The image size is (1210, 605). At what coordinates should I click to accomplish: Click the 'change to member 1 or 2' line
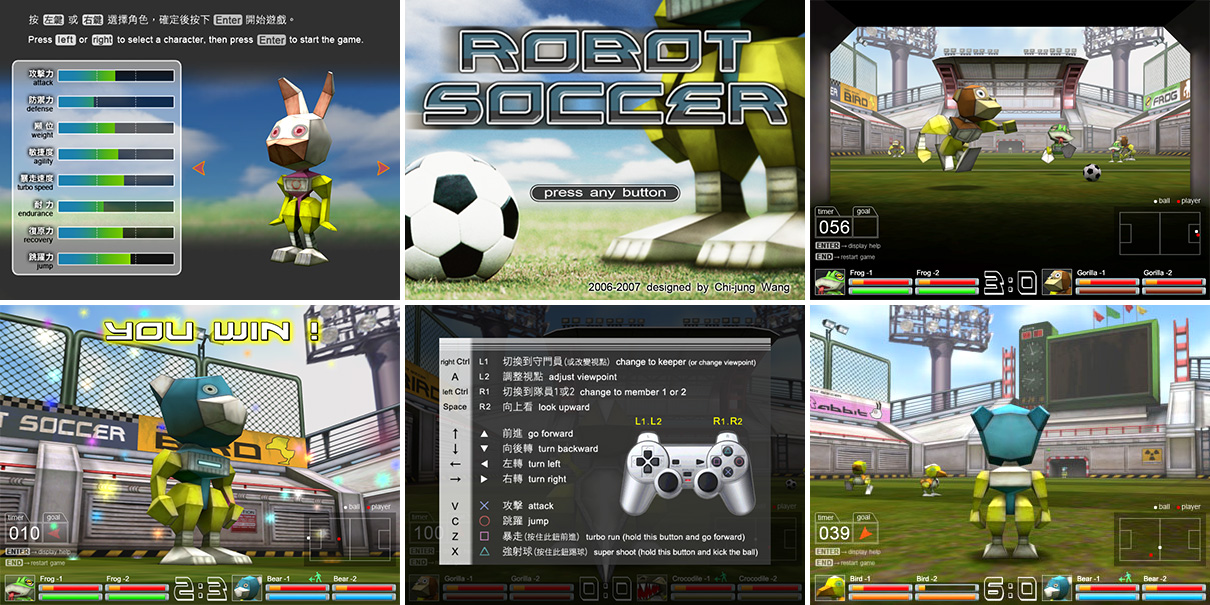[594, 392]
